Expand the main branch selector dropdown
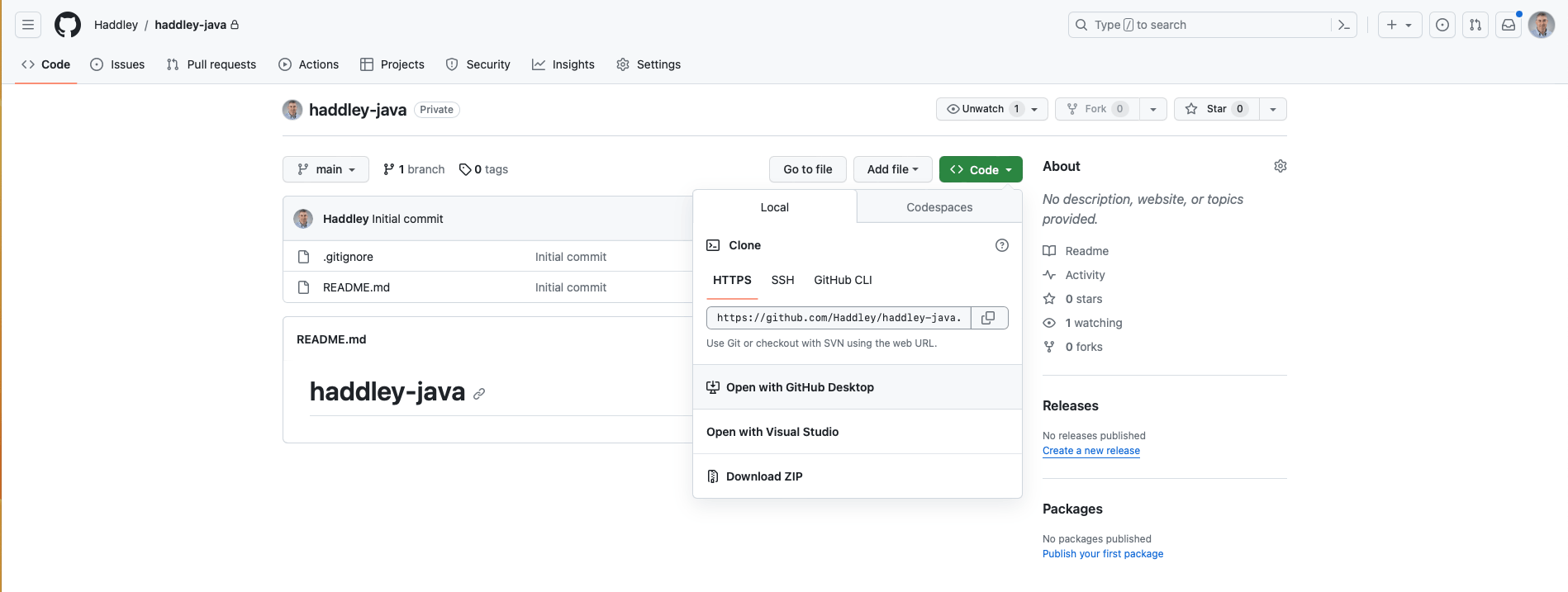The image size is (1568, 592). (325, 169)
